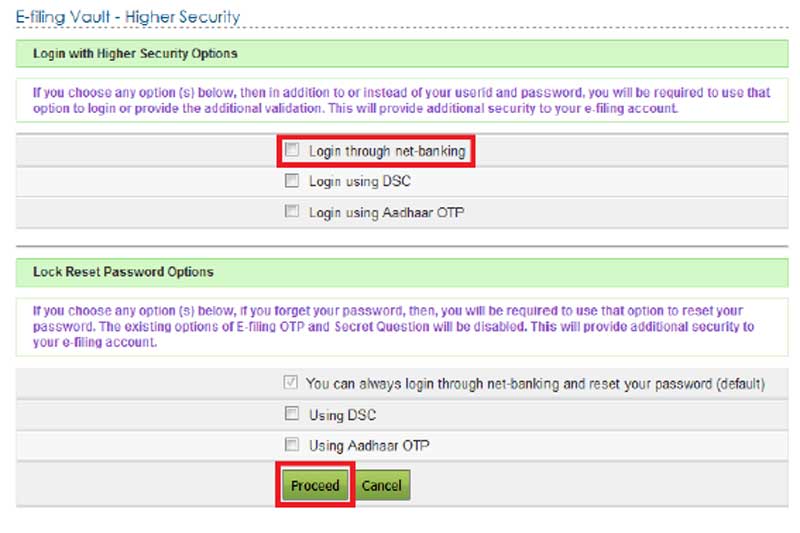Click the login security options description paragraph
This screenshot has height=533, width=800.
(400, 100)
